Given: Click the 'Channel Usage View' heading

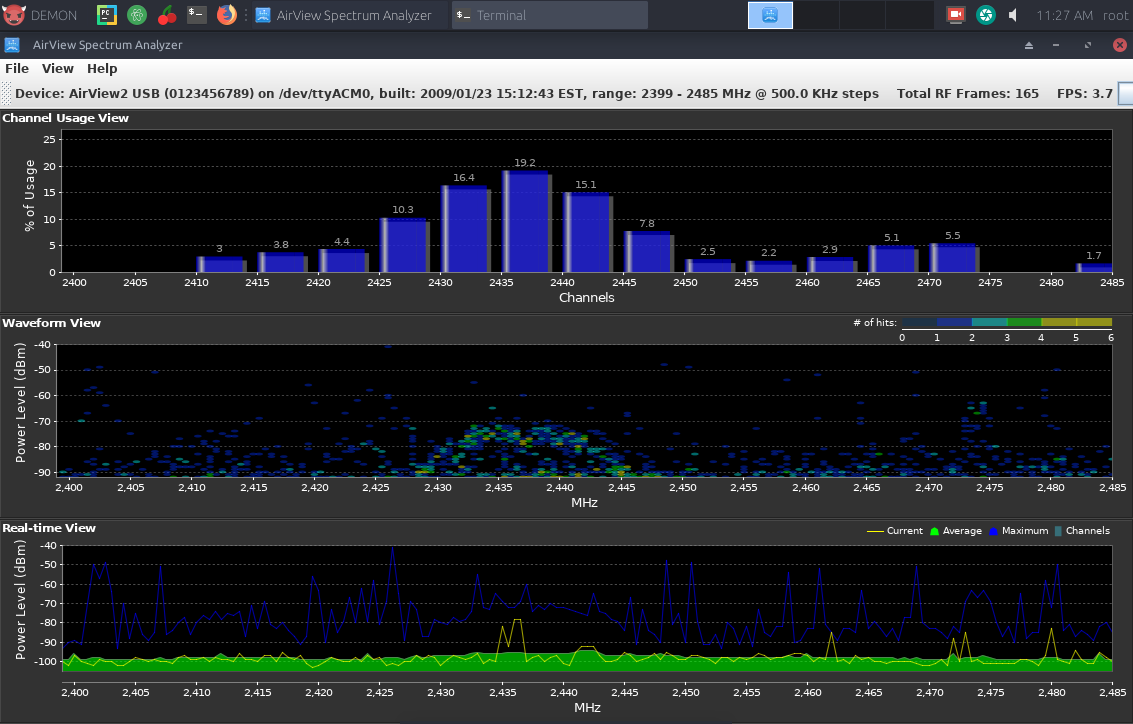Looking at the screenshot, I should (66, 118).
